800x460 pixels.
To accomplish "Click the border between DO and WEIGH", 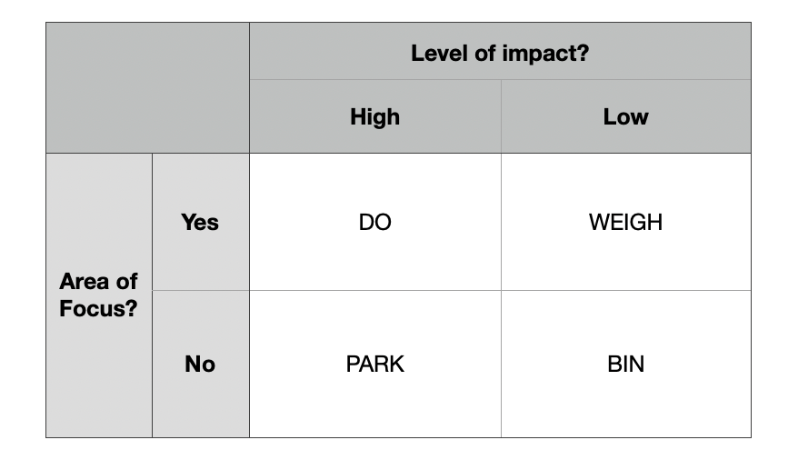I will click(x=501, y=222).
